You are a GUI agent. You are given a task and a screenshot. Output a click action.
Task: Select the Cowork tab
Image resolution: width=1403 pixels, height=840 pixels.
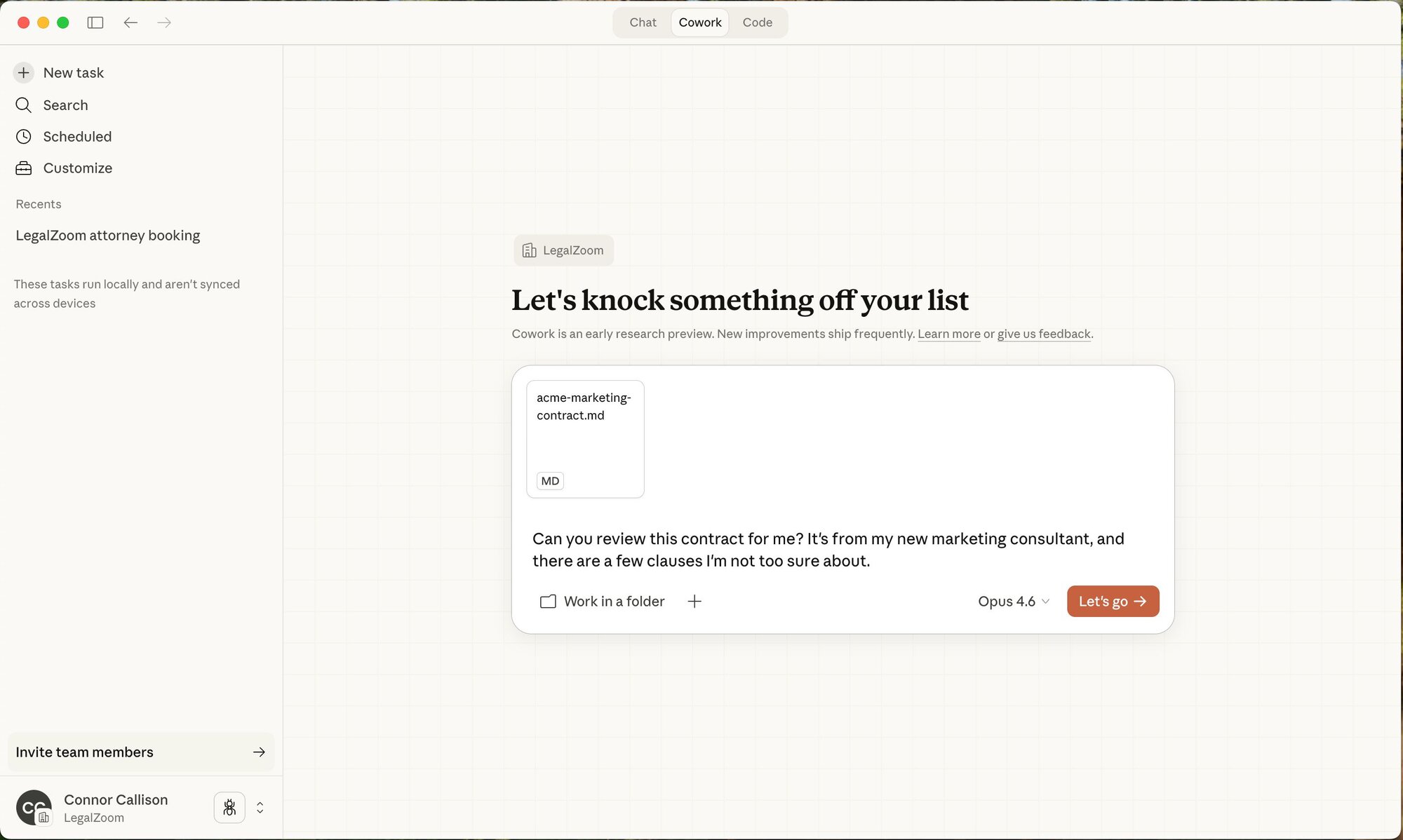(x=699, y=22)
